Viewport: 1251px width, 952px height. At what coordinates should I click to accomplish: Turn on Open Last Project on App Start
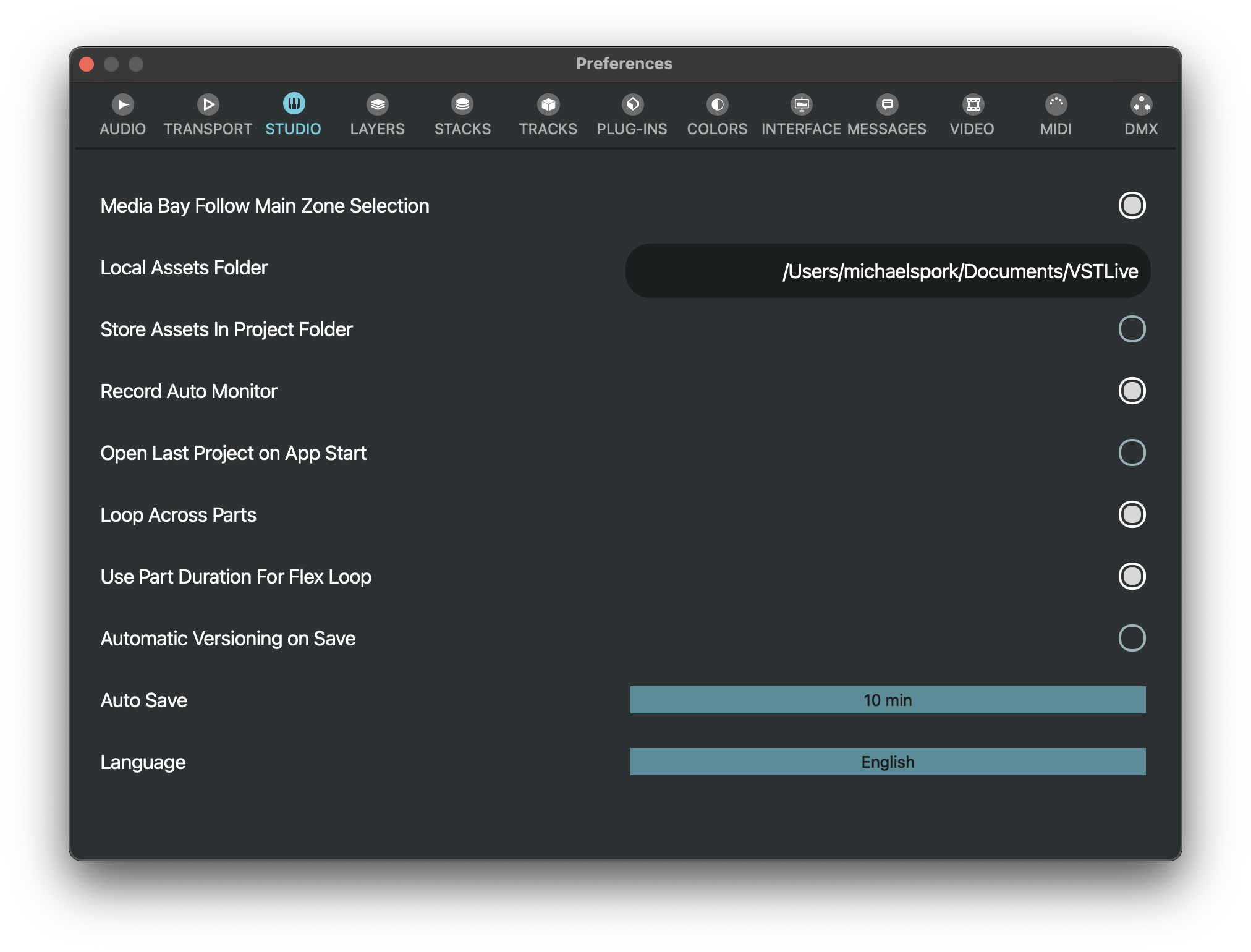(x=1132, y=453)
